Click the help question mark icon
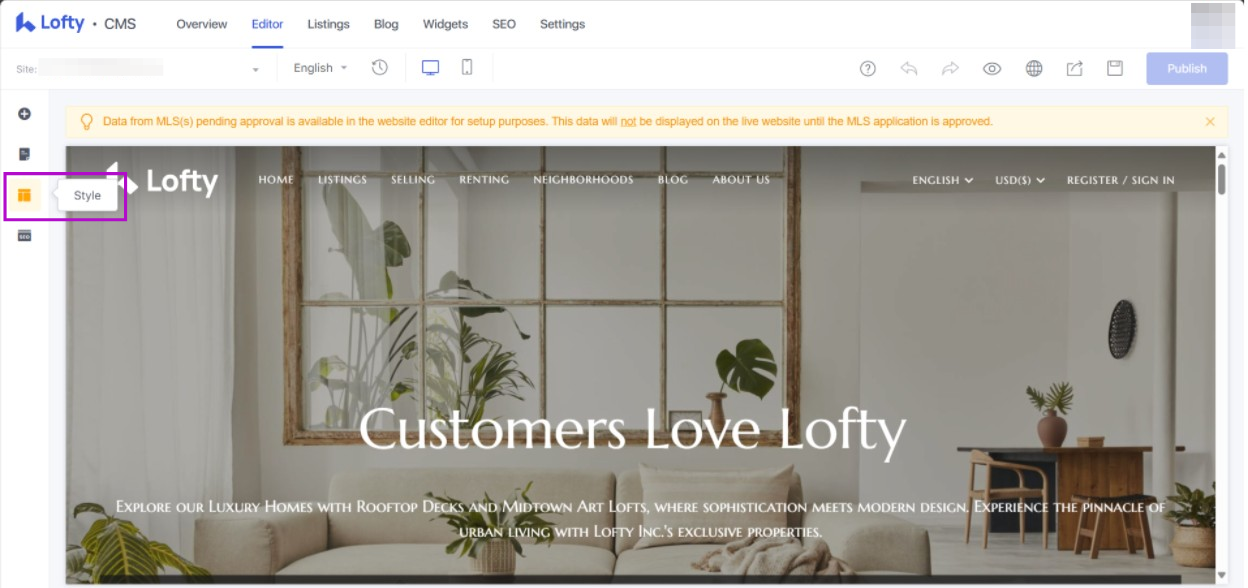 [x=868, y=69]
